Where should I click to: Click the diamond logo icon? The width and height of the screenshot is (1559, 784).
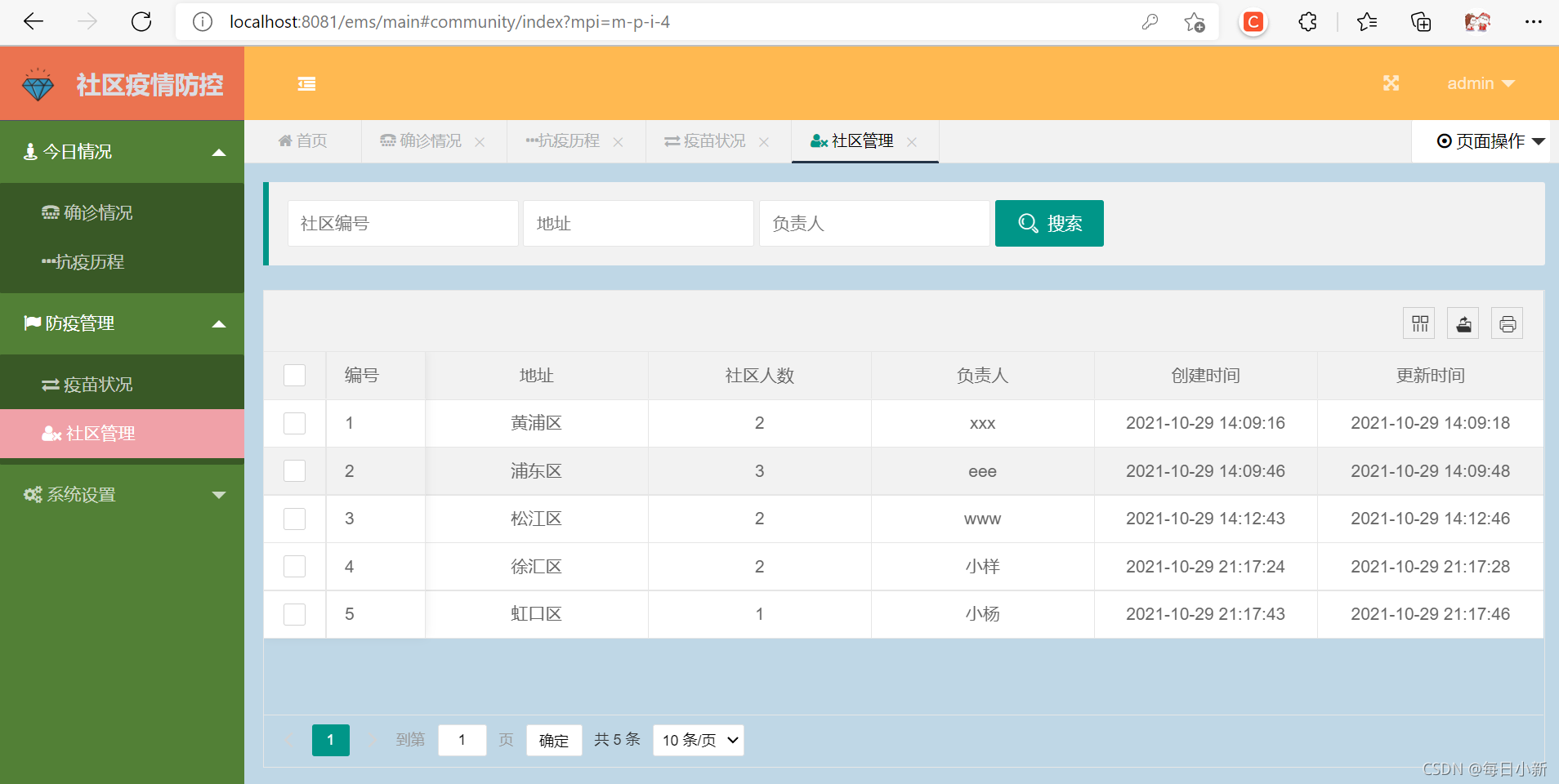tap(38, 84)
